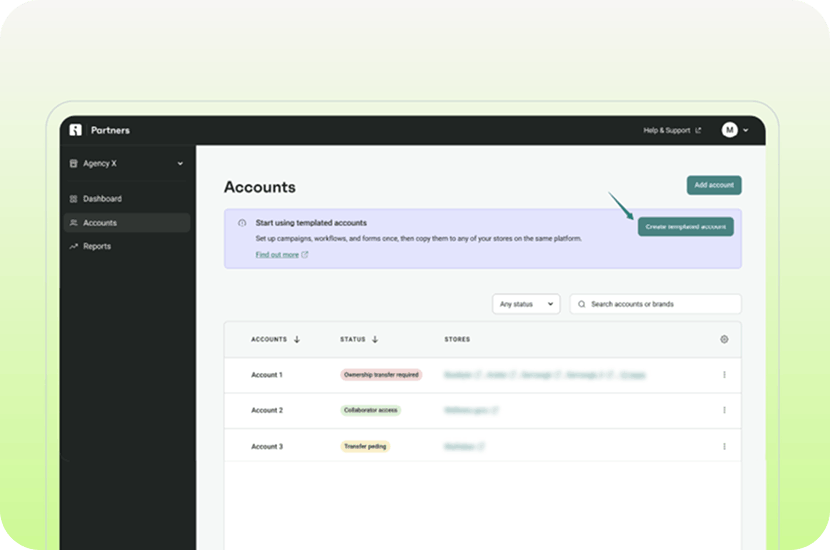Open three-dot menu for Account 3
This screenshot has width=830, height=550.
click(x=724, y=446)
